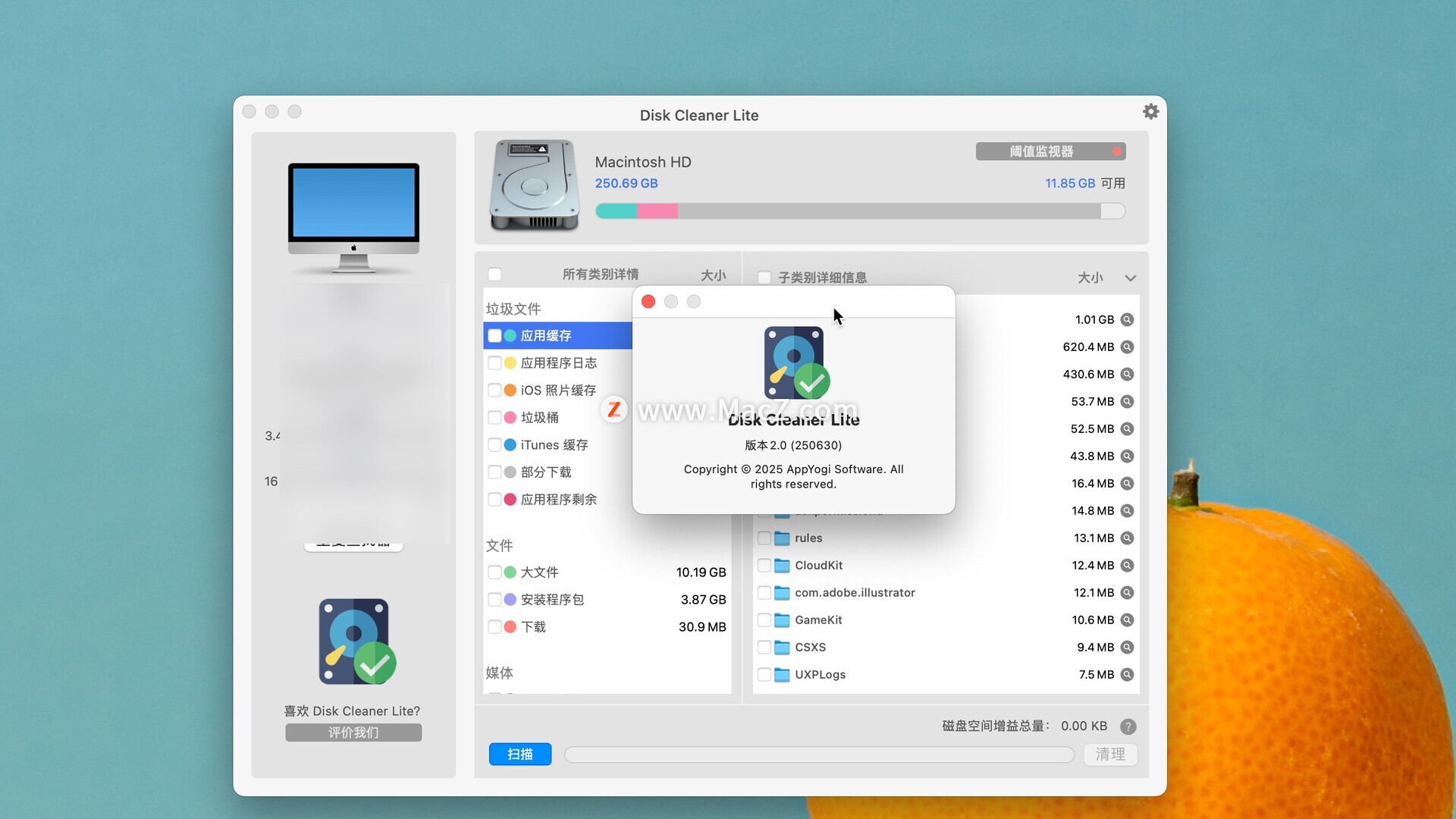Open the 阈值监视器 threshold monitor
1456x819 pixels.
pos(1050,152)
